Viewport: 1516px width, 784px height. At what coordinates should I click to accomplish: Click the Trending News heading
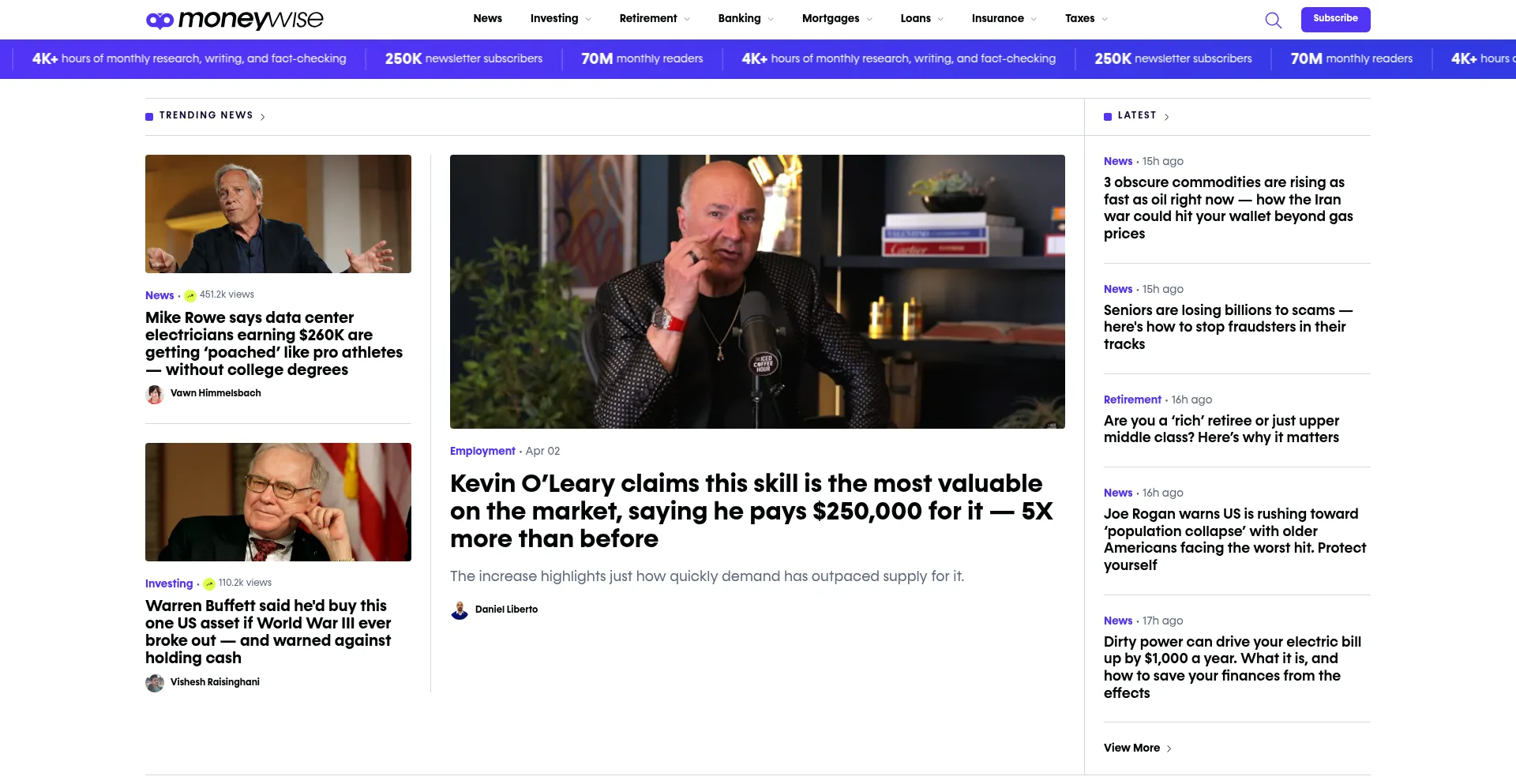click(206, 115)
